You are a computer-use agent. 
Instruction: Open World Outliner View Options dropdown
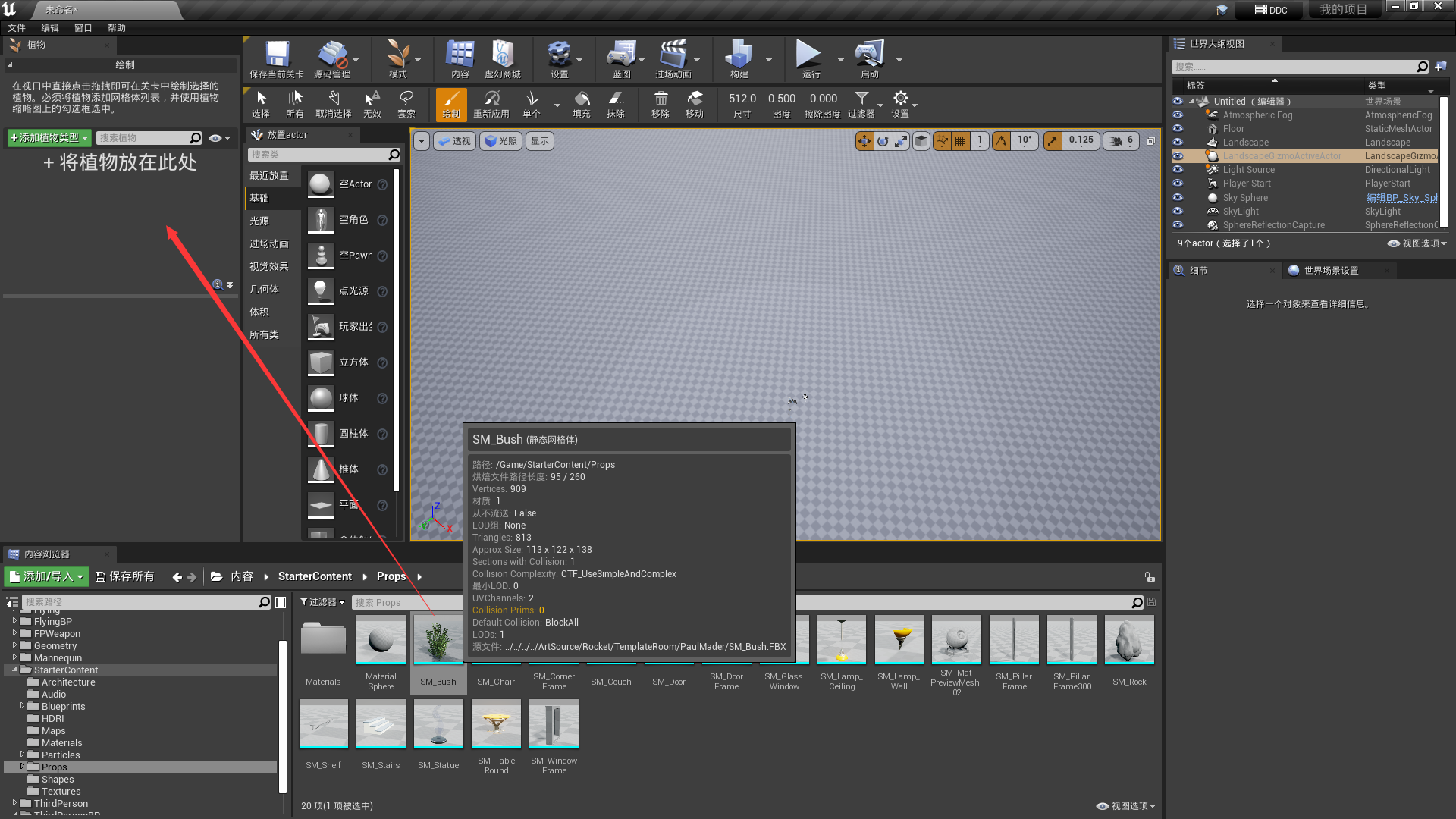(1417, 243)
